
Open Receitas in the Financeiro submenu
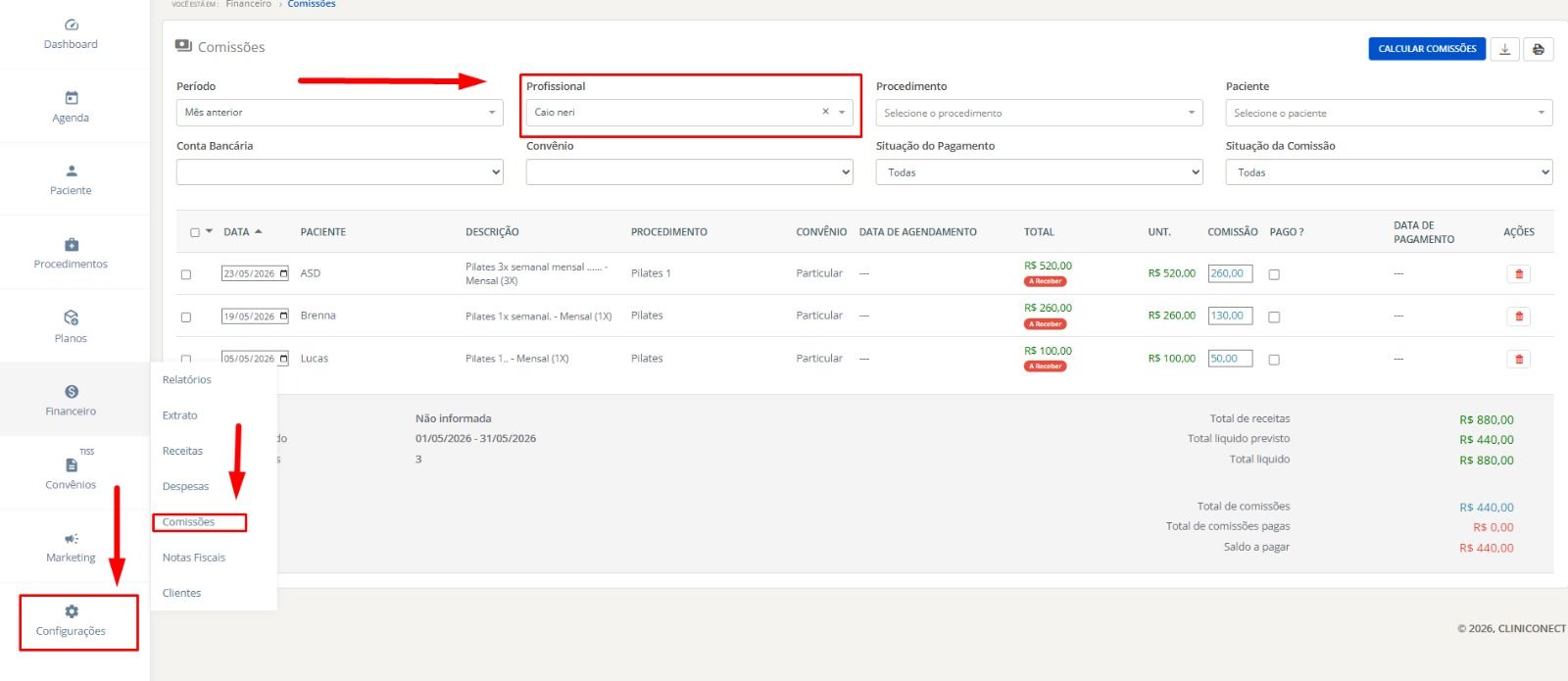click(x=183, y=451)
